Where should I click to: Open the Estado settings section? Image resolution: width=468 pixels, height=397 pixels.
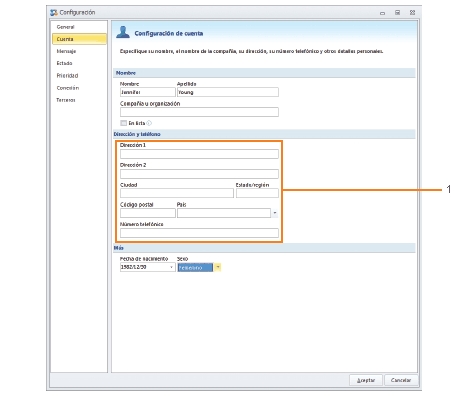click(64, 63)
